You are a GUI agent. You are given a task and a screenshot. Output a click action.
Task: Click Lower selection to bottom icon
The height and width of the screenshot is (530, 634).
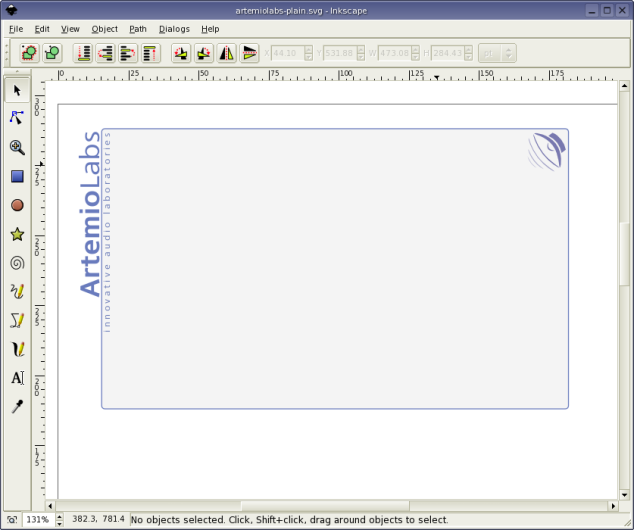coord(83,53)
